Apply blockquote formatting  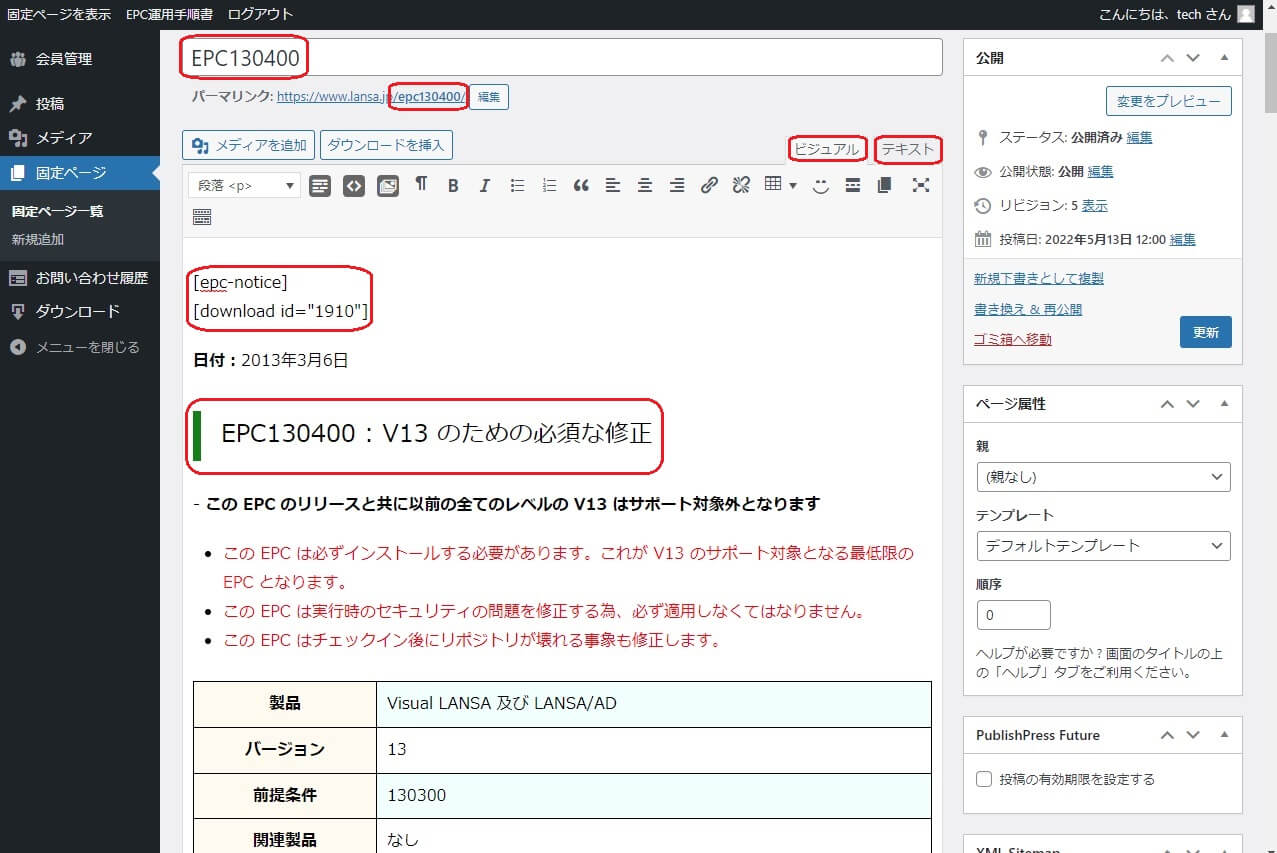pyautogui.click(x=581, y=185)
